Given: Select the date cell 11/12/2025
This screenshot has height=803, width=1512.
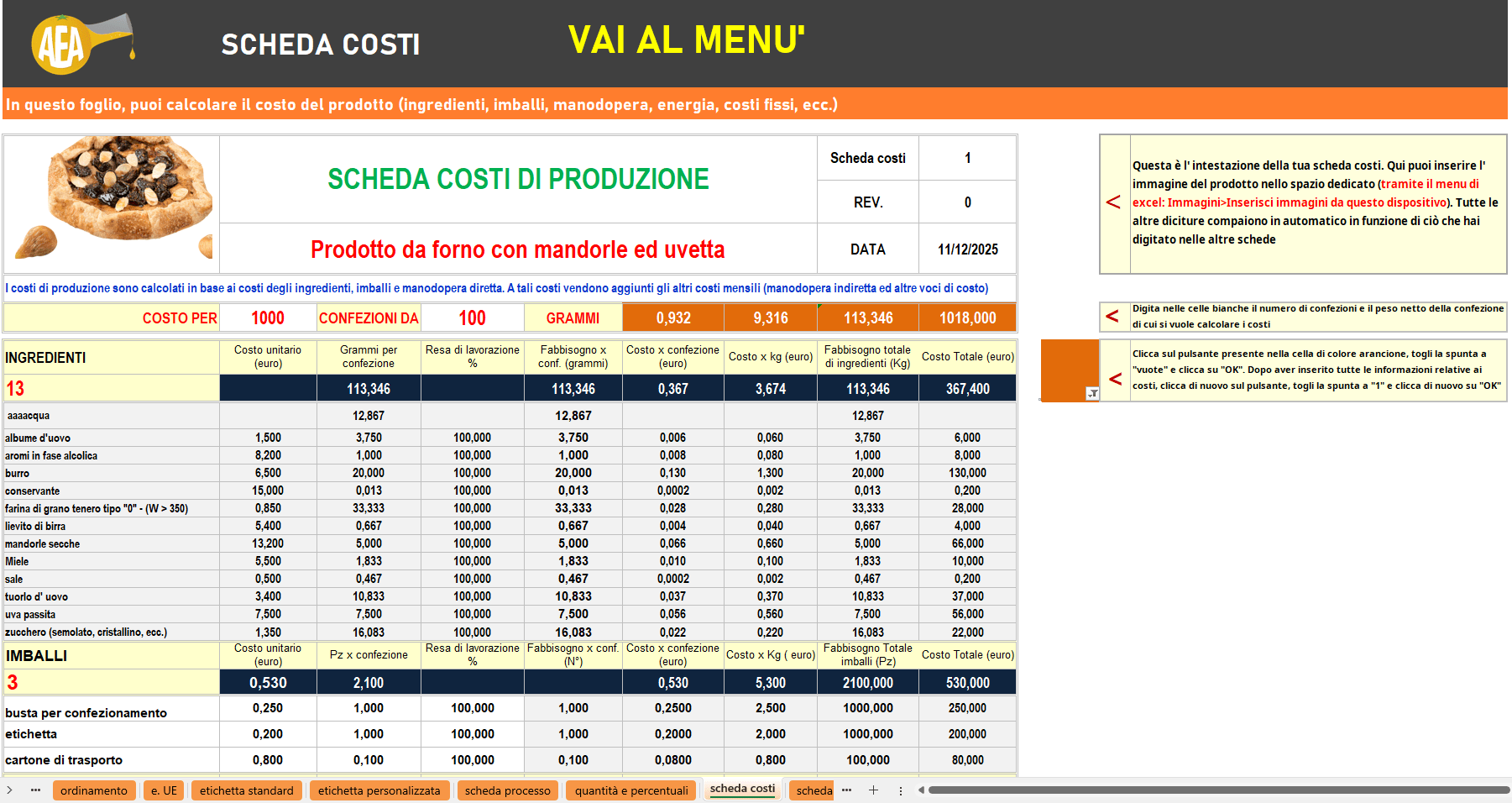Looking at the screenshot, I should [967, 249].
